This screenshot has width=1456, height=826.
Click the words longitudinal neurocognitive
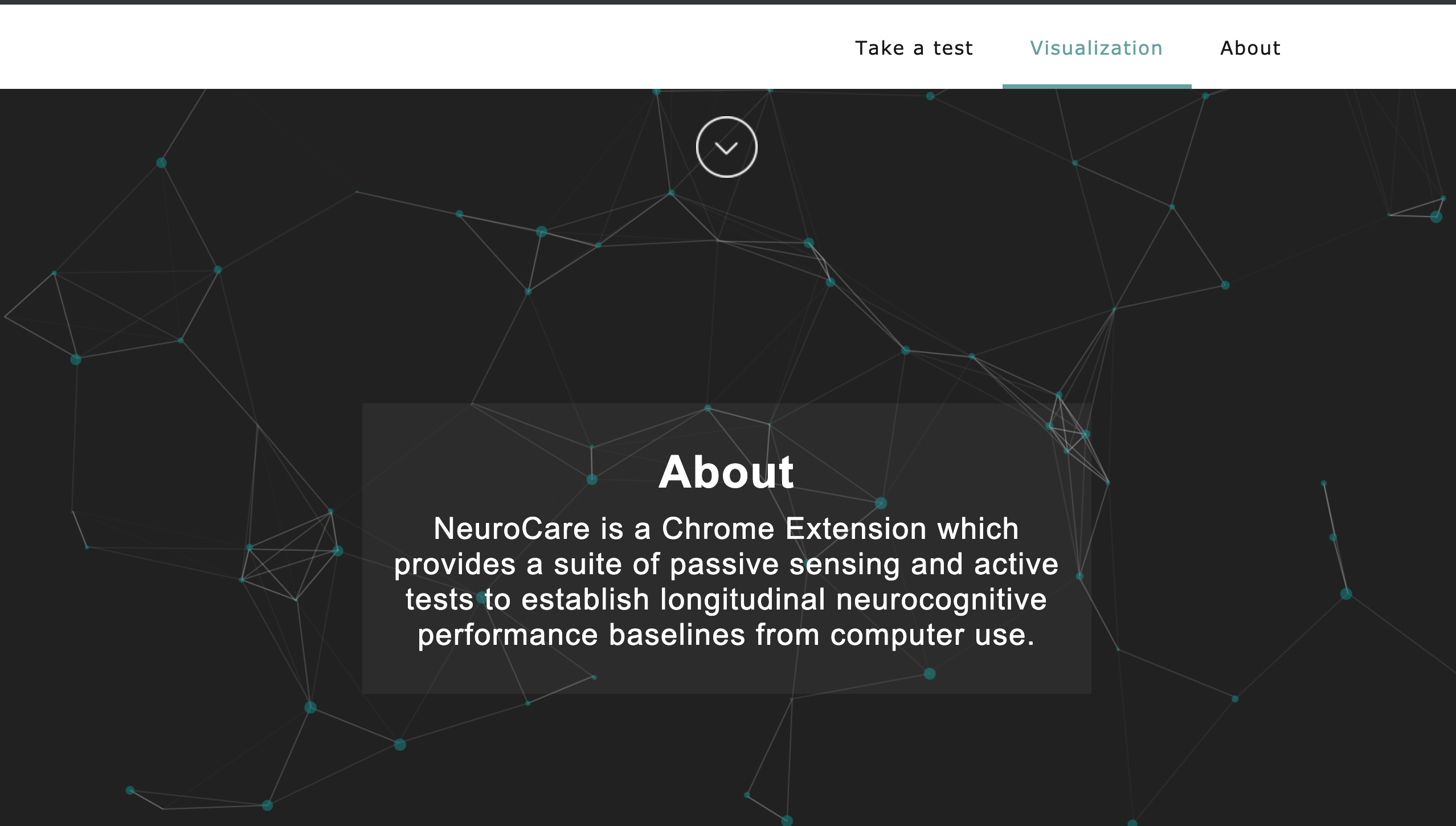[853, 600]
